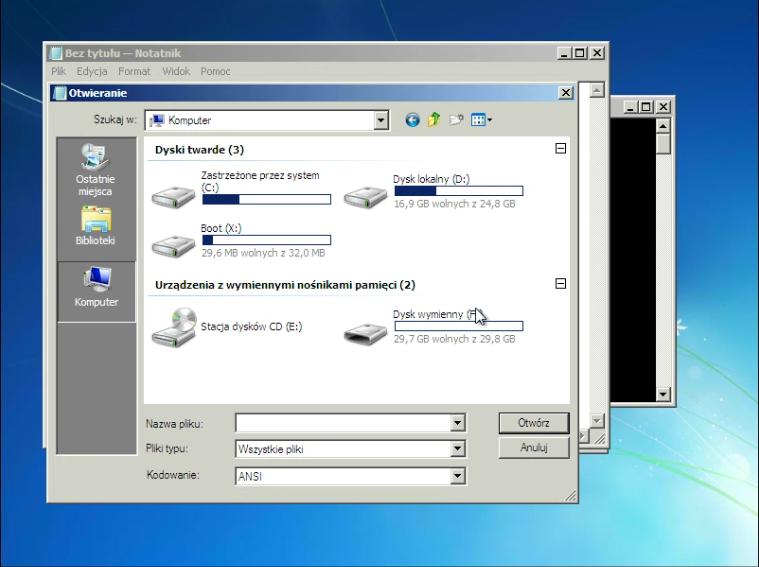Viewport: 759px width, 567px height.
Task: Click the Otwieranie dialog title icon
Action: coord(60,93)
